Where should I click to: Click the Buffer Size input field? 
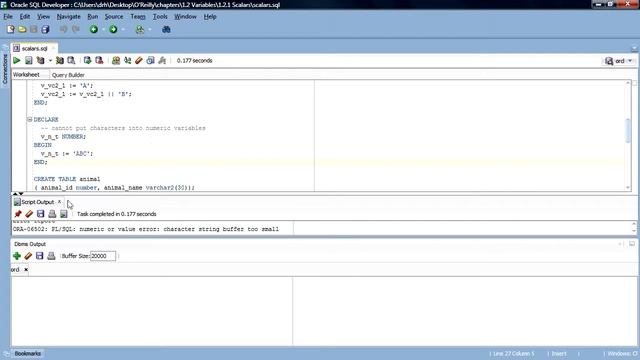pyautogui.click(x=102, y=256)
